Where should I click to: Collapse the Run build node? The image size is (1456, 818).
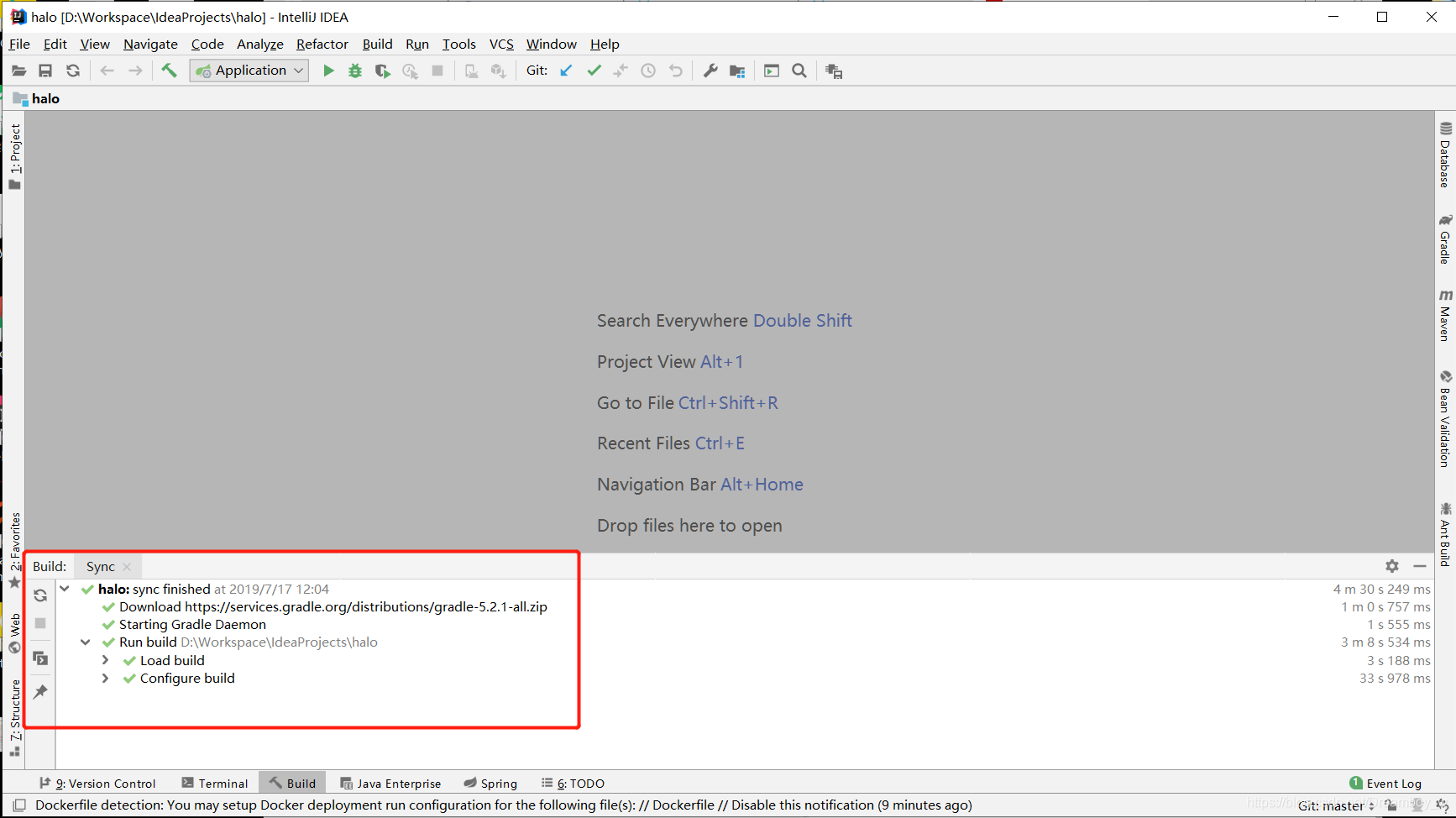(x=86, y=642)
